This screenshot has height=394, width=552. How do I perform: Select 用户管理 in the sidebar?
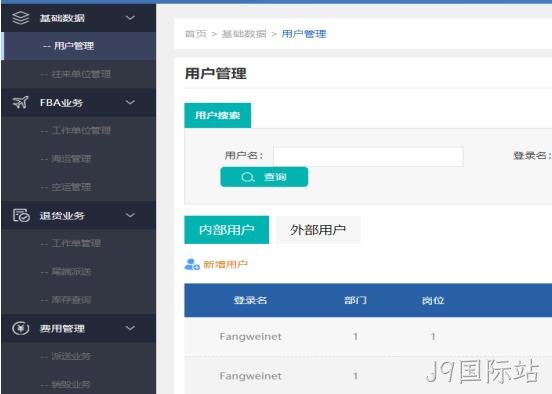[79, 46]
